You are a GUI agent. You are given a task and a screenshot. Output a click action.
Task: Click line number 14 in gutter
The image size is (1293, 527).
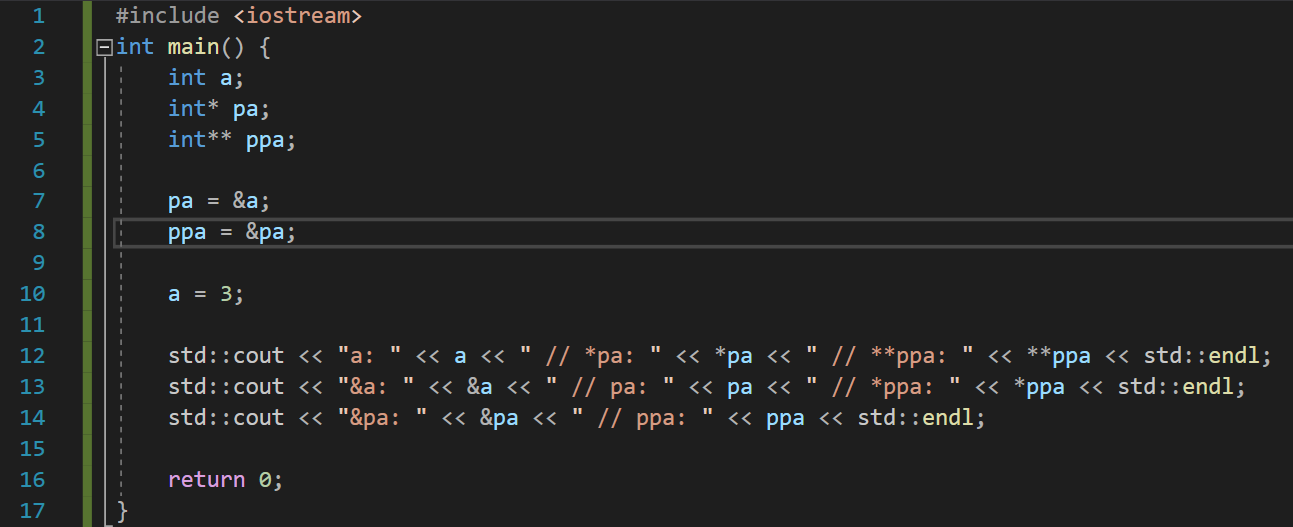pyautogui.click(x=32, y=418)
